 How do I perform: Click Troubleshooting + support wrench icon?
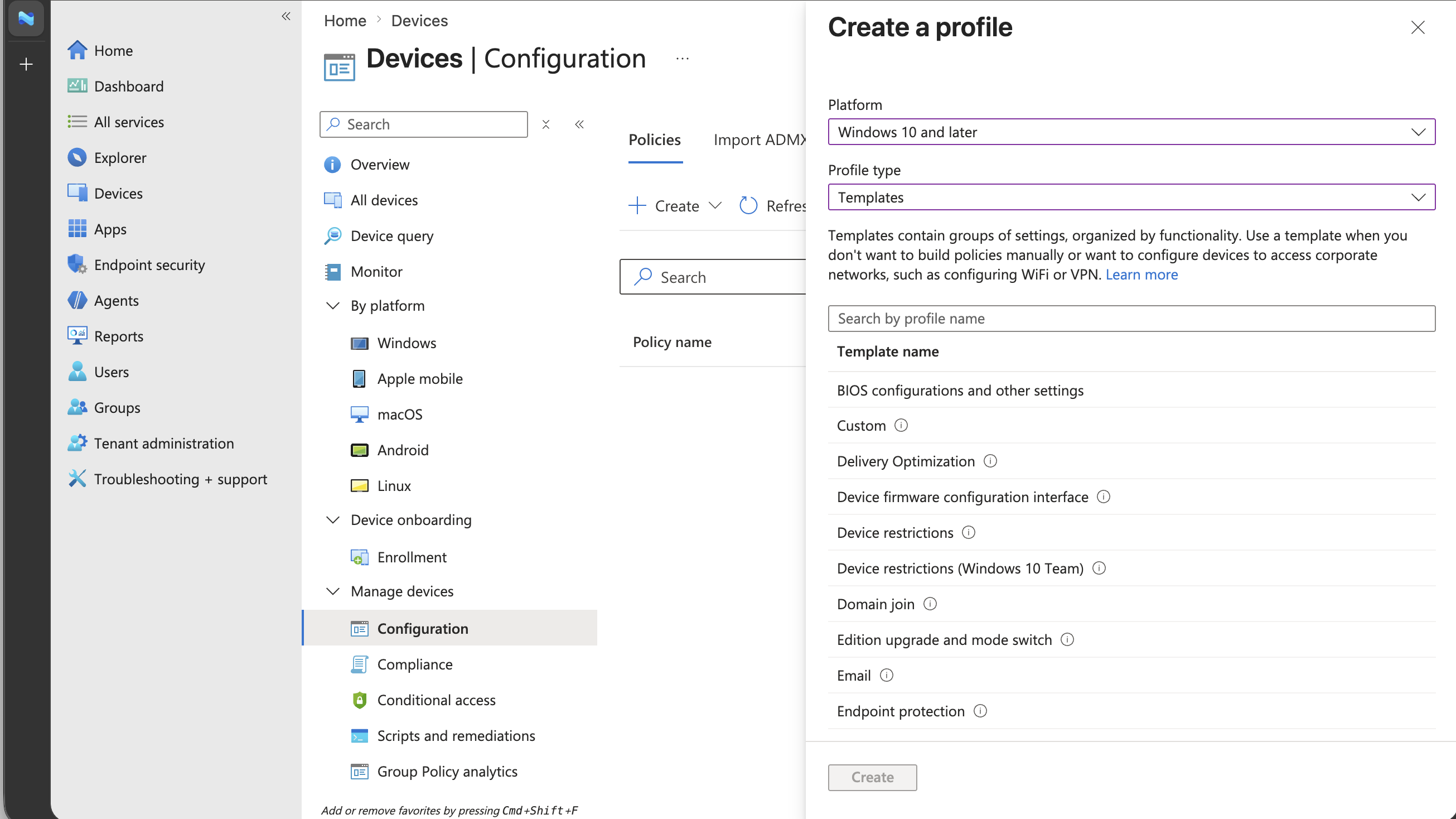pyautogui.click(x=77, y=478)
